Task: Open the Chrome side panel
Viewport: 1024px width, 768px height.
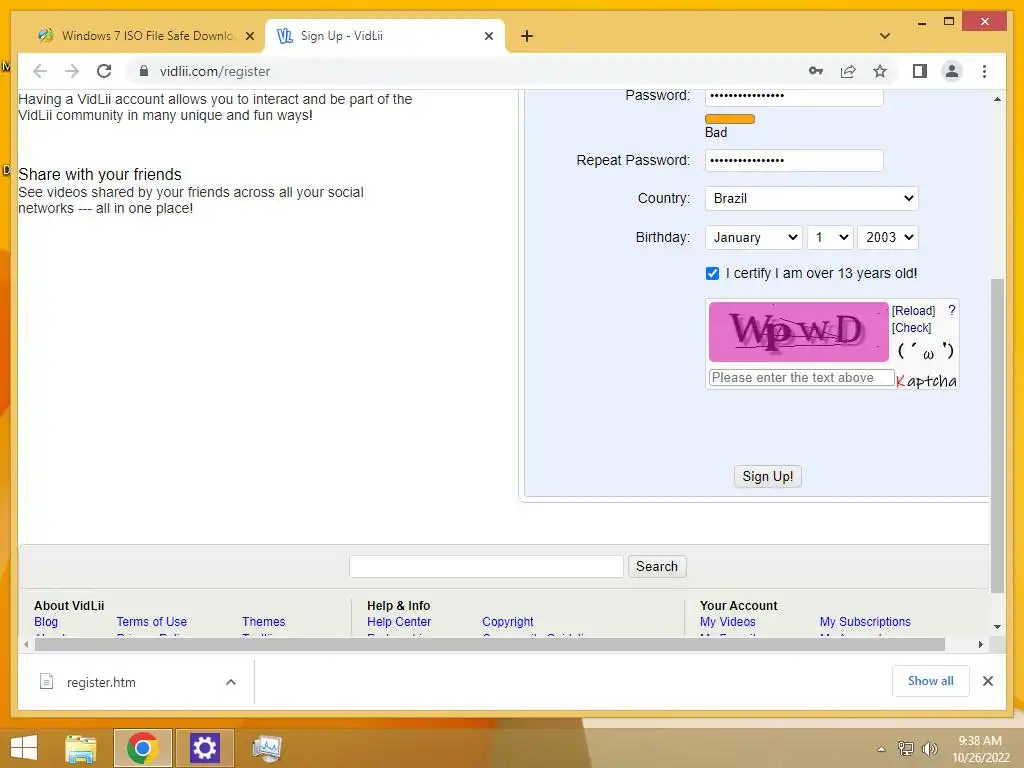Action: click(x=920, y=71)
